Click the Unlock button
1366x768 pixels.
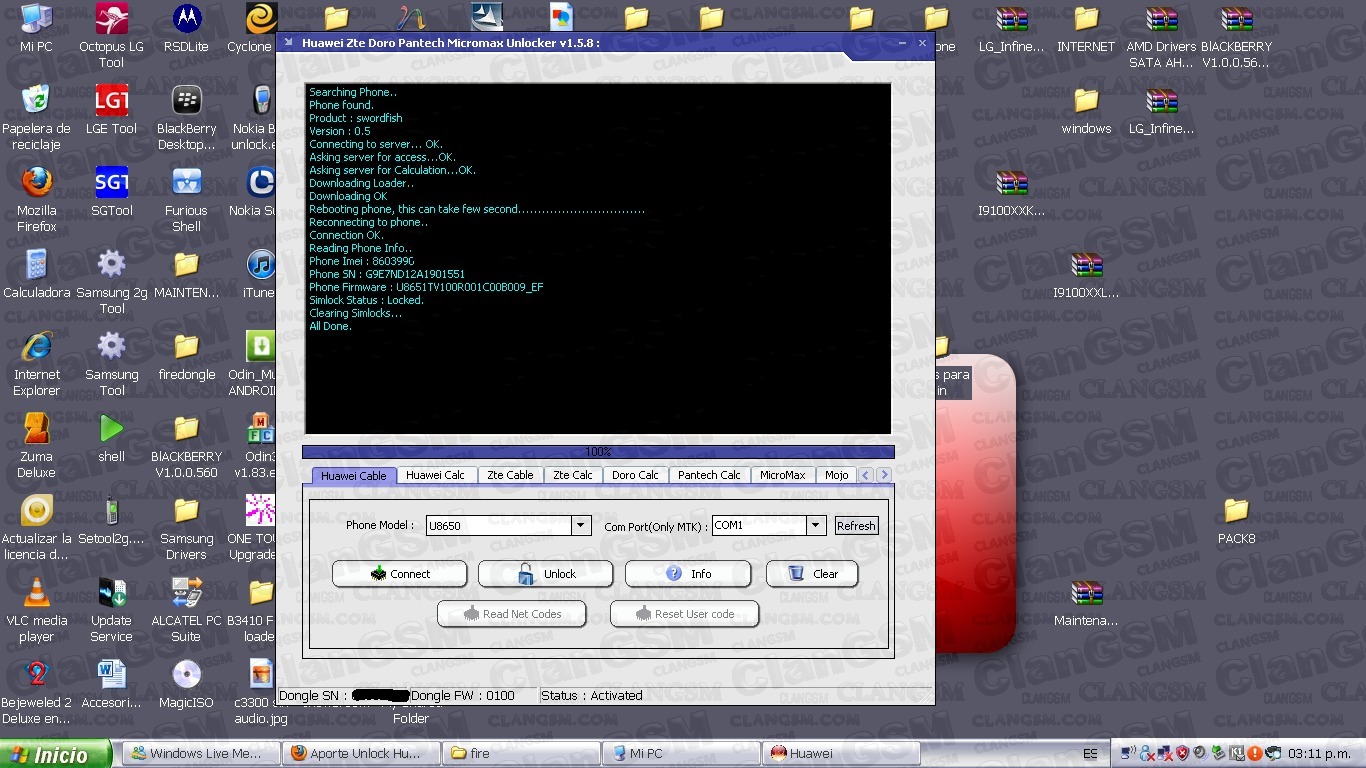tap(545, 574)
